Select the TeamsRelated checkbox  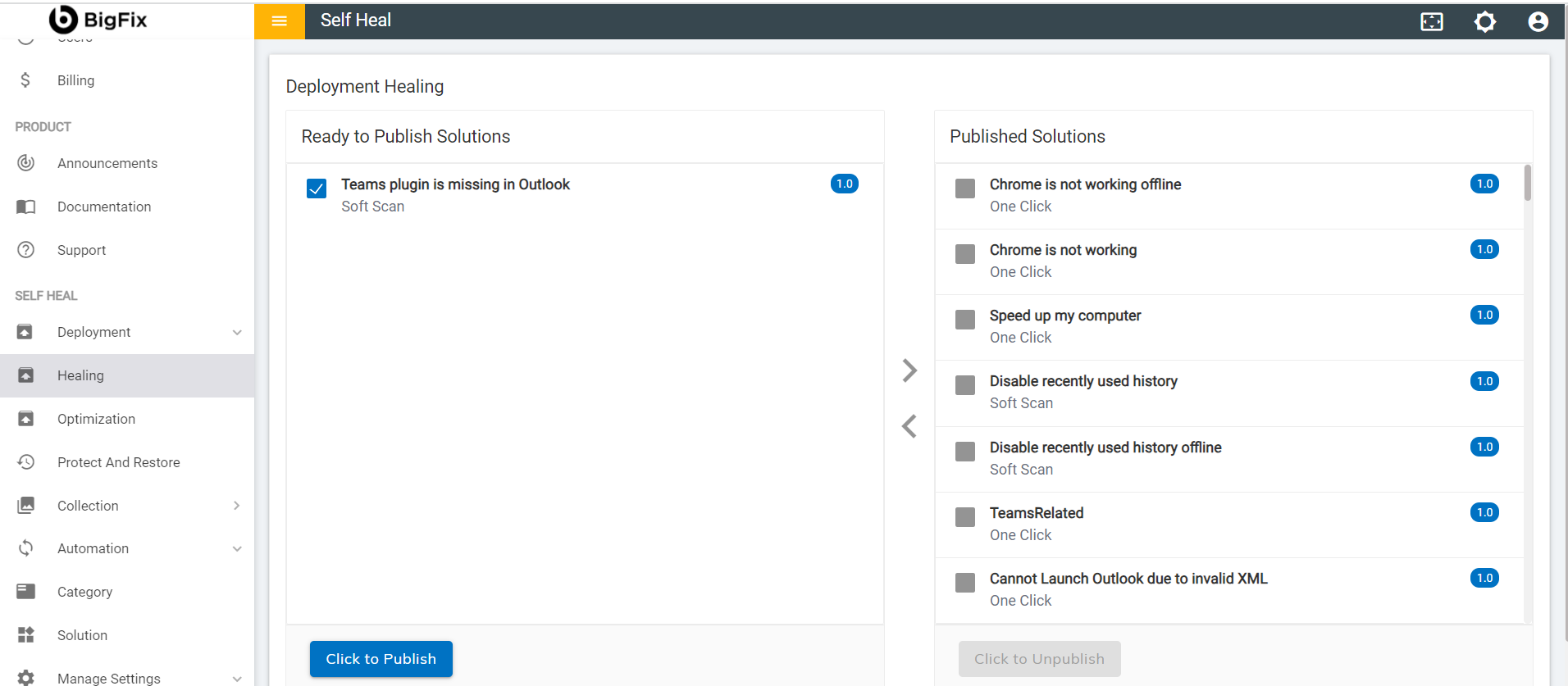pyautogui.click(x=965, y=517)
